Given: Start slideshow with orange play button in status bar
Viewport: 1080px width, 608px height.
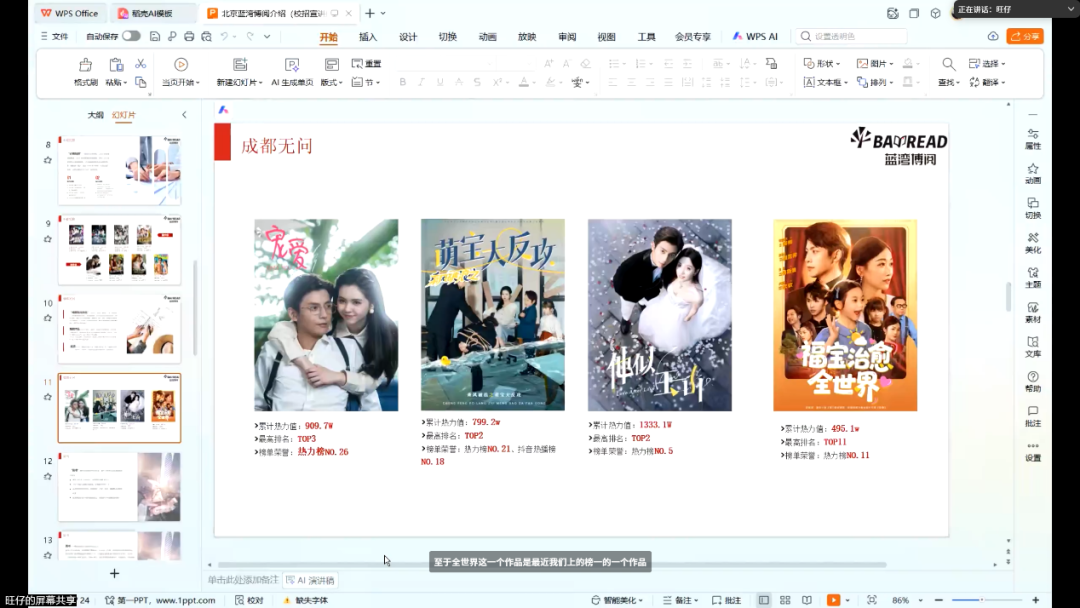Looking at the screenshot, I should pyautogui.click(x=833, y=600).
